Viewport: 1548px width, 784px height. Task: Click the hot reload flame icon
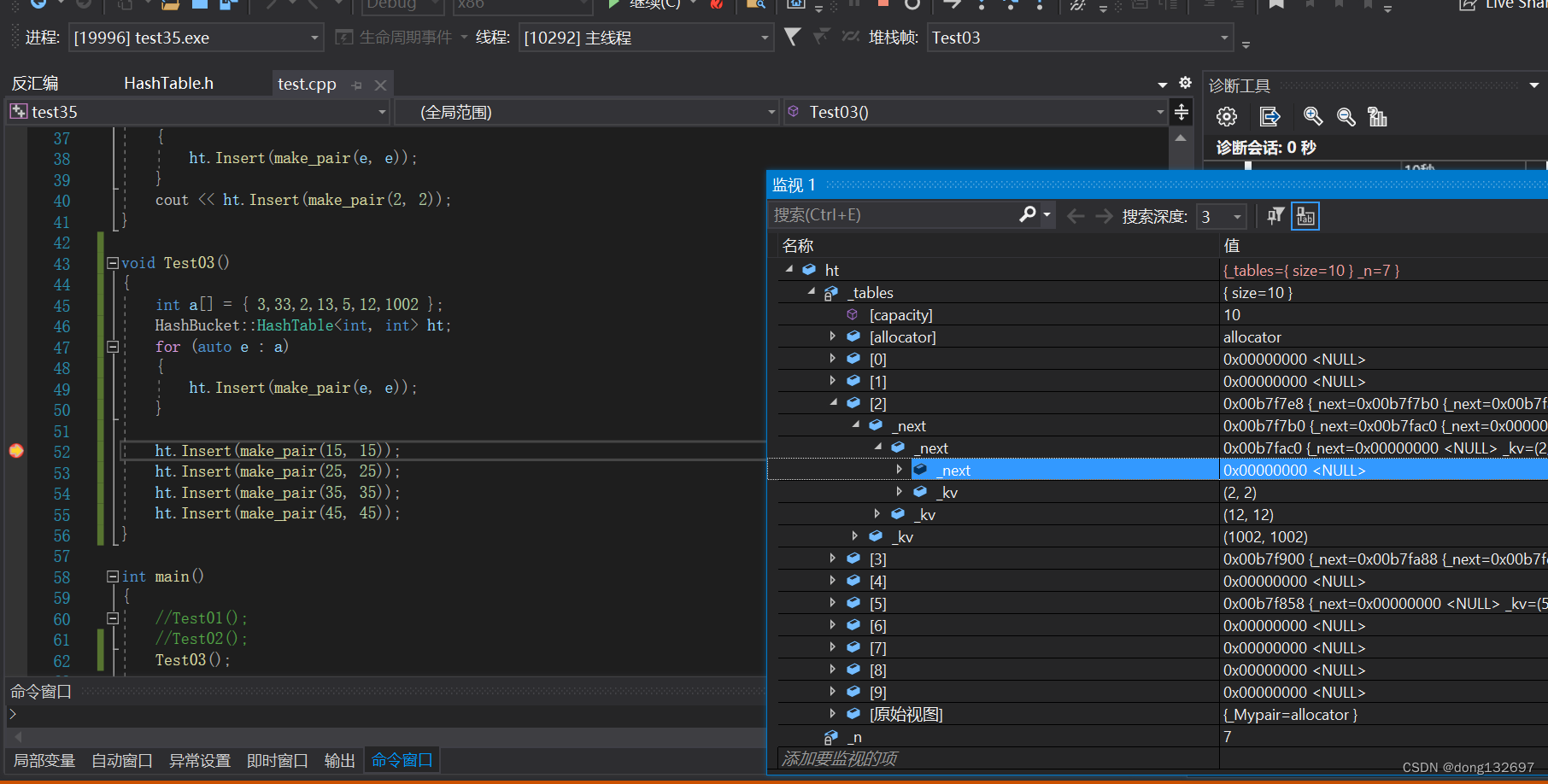(x=717, y=4)
